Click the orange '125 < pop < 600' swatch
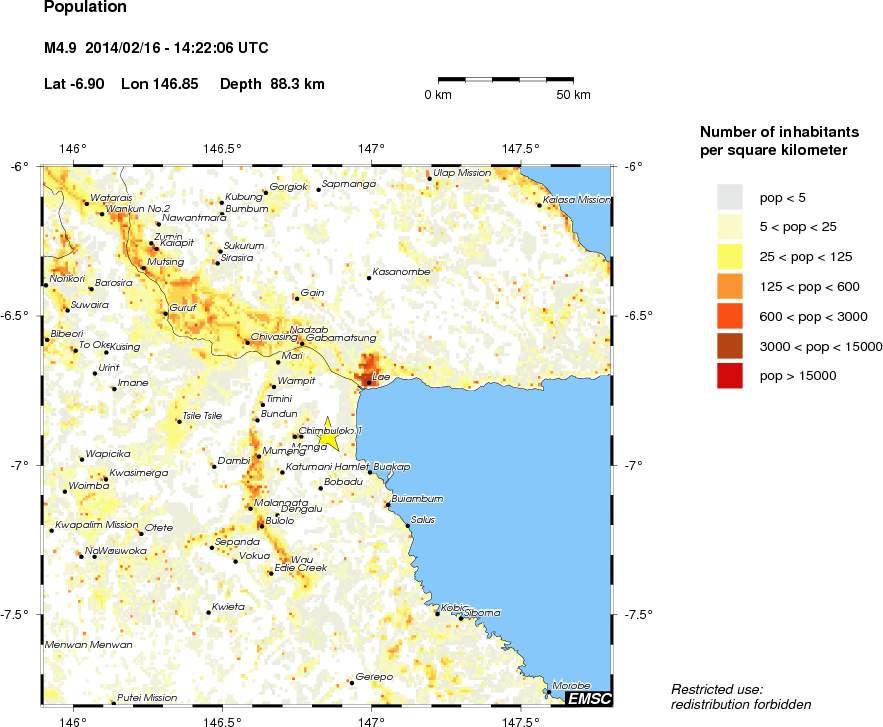This screenshot has height=727, width=883. pos(732,286)
